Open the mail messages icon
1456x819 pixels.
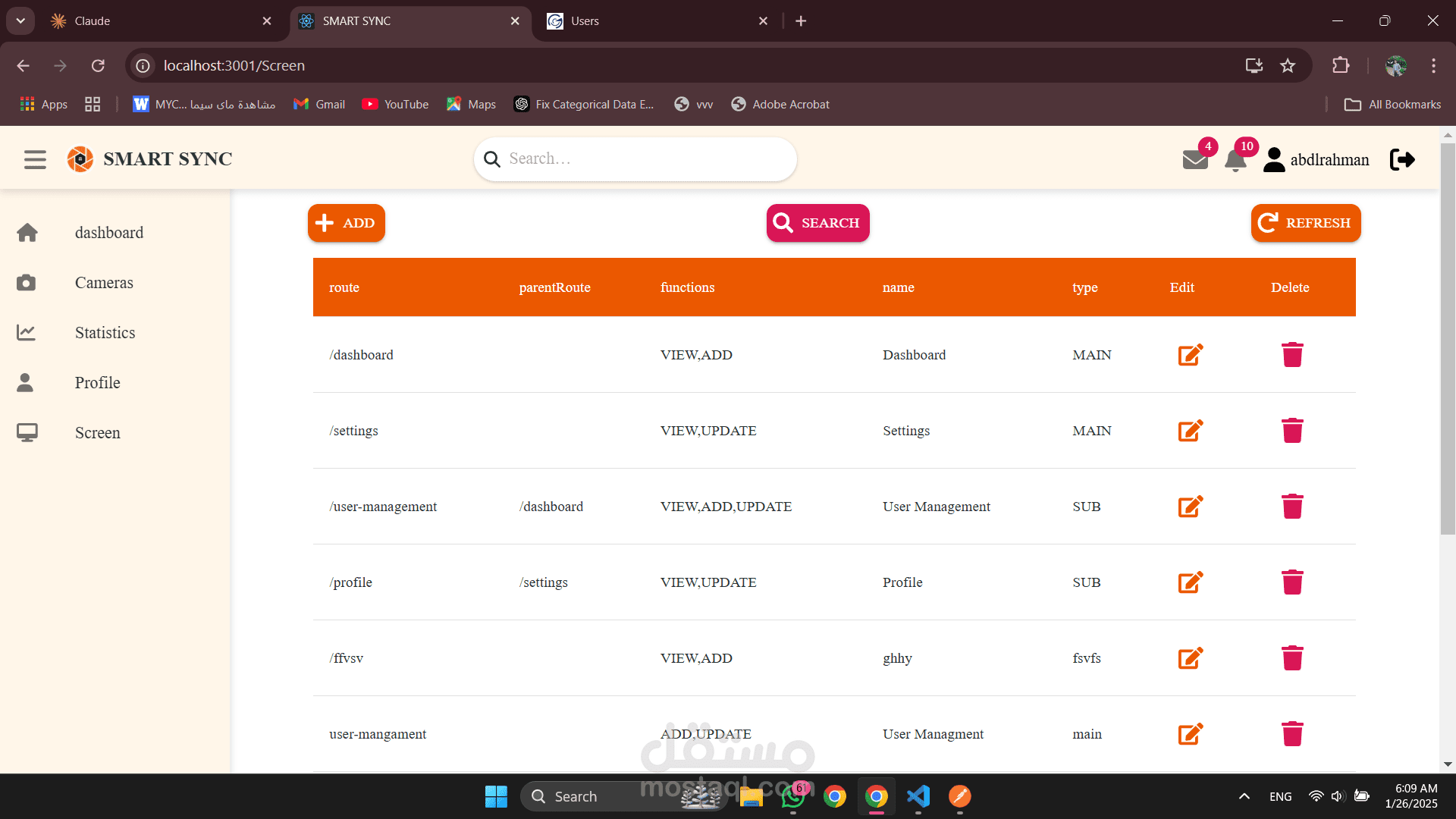click(x=1195, y=159)
